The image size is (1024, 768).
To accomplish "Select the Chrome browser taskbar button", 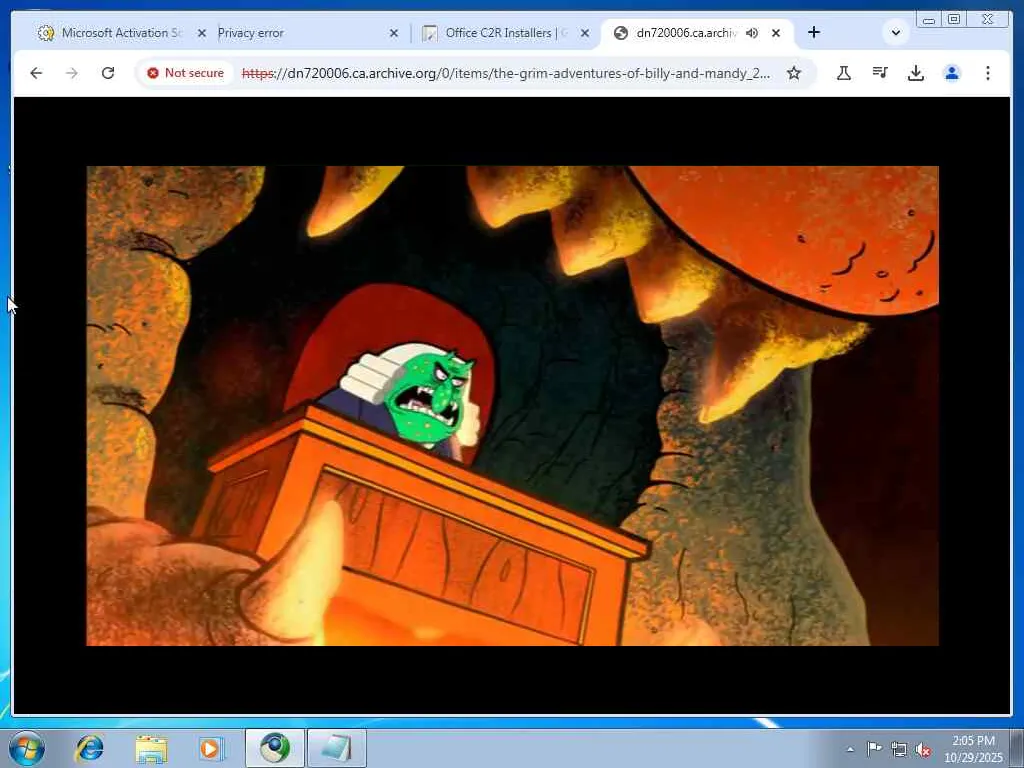I will tap(275, 748).
